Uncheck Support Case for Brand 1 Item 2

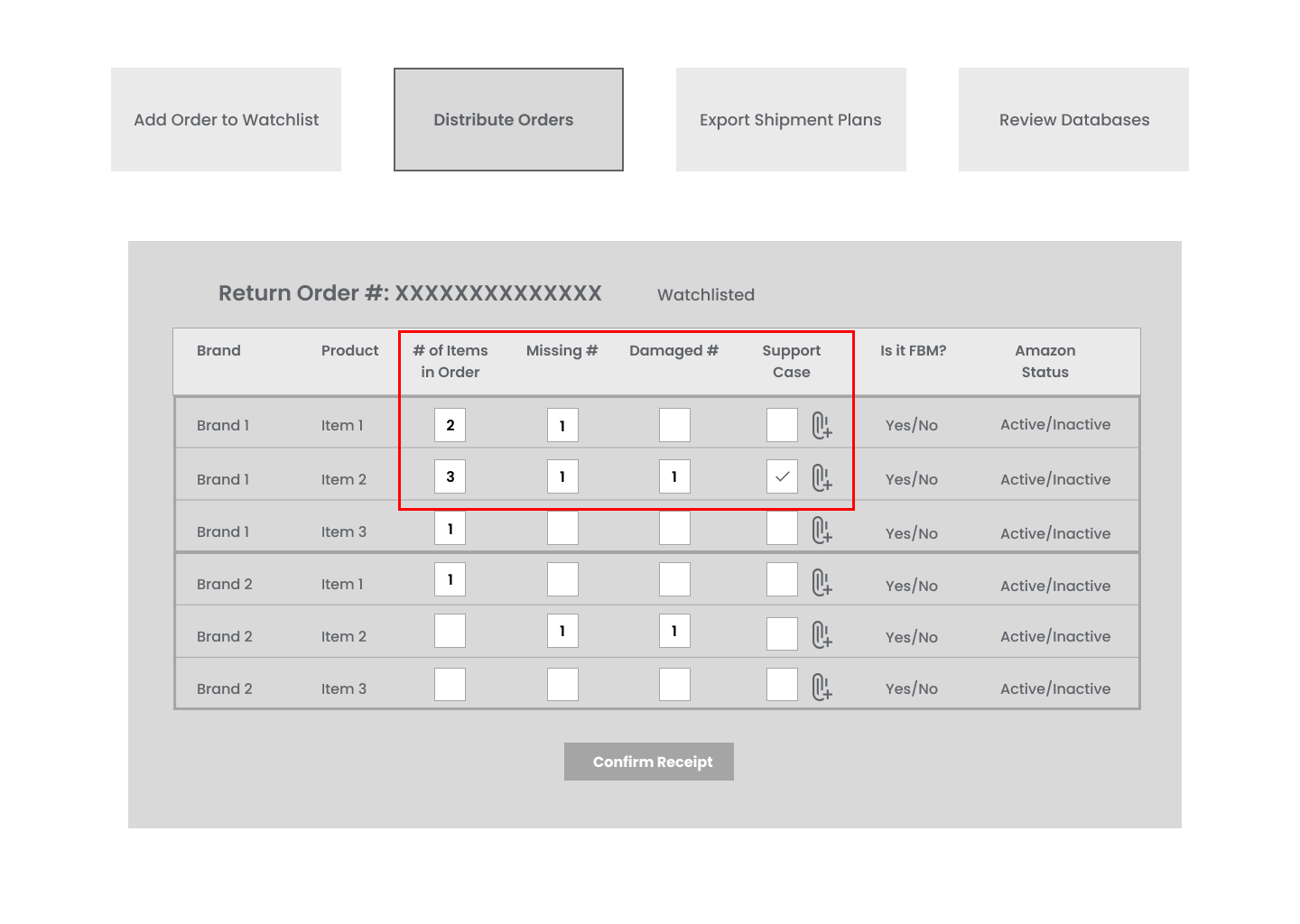point(782,476)
